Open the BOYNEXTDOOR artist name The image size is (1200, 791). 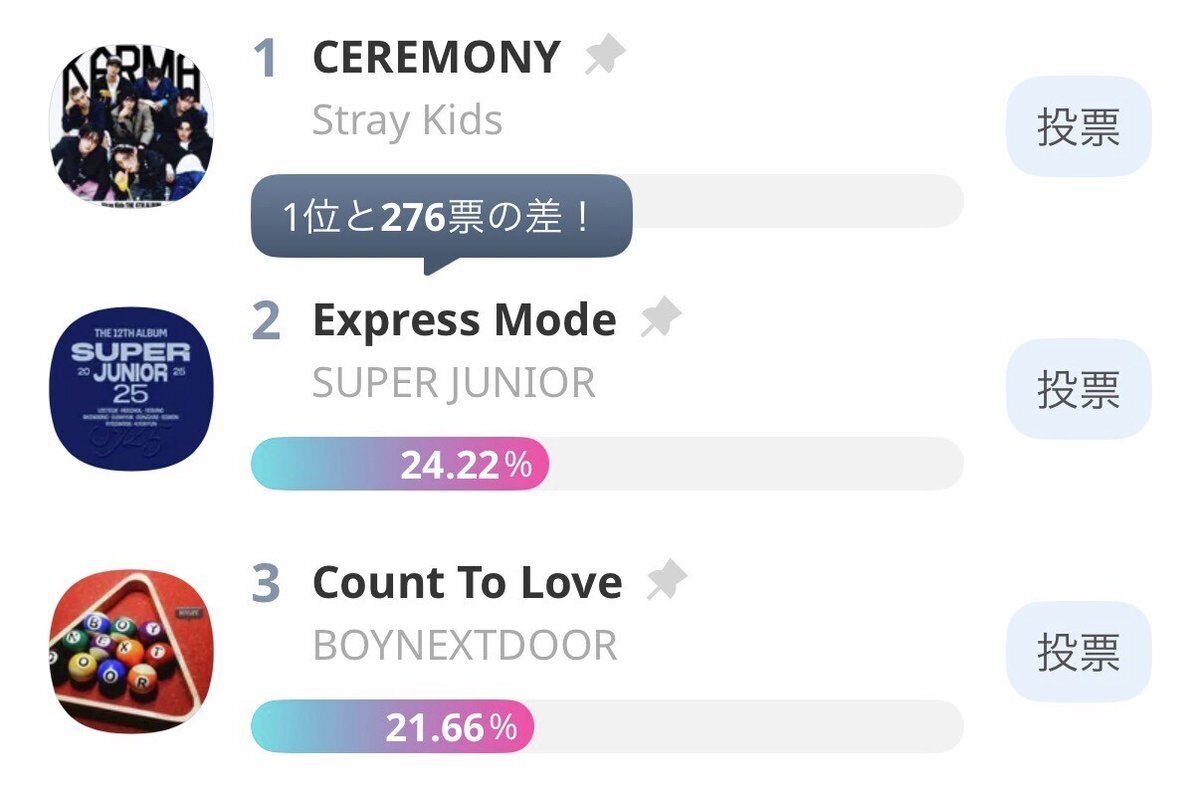465,646
